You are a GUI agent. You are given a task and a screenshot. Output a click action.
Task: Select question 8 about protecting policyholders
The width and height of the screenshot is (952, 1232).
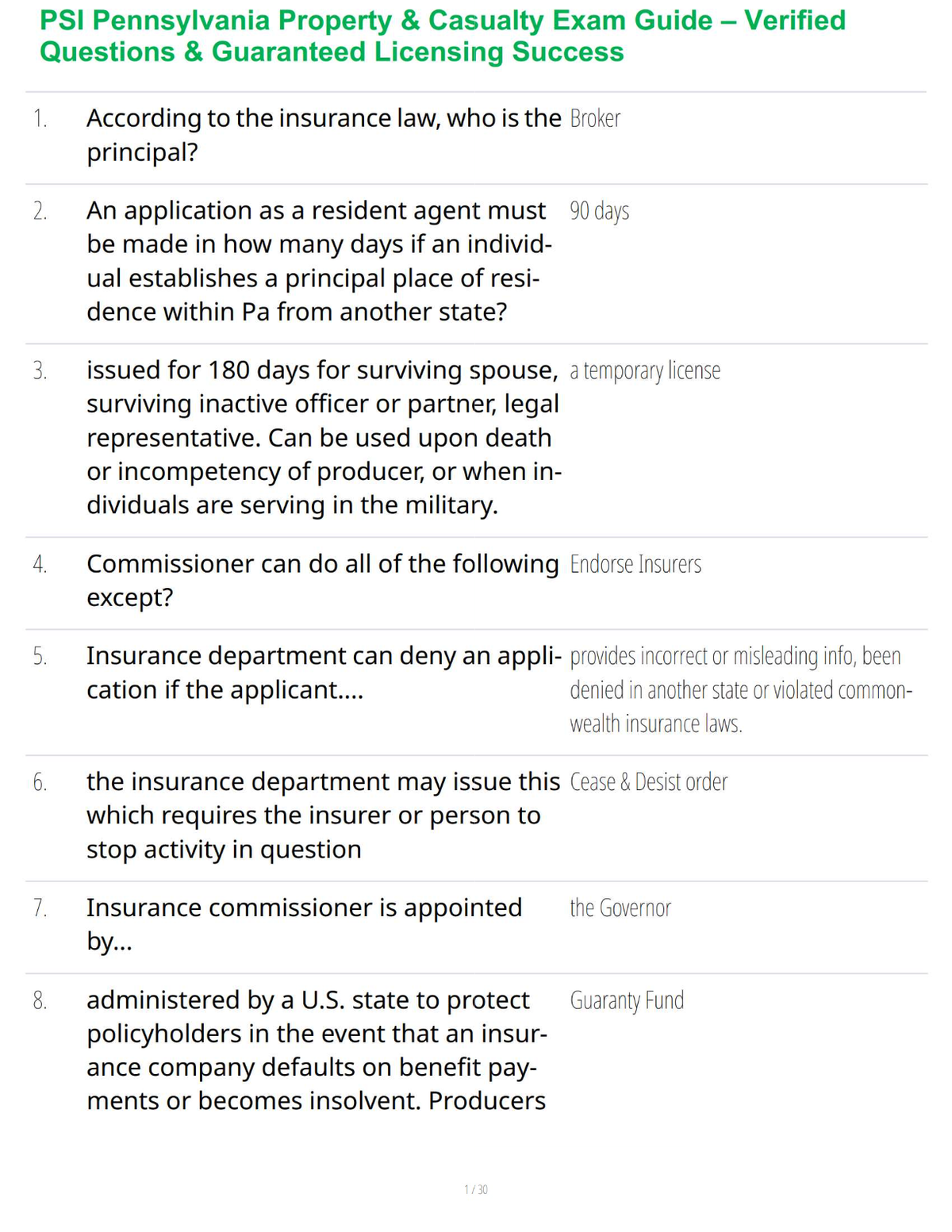coord(317,1050)
